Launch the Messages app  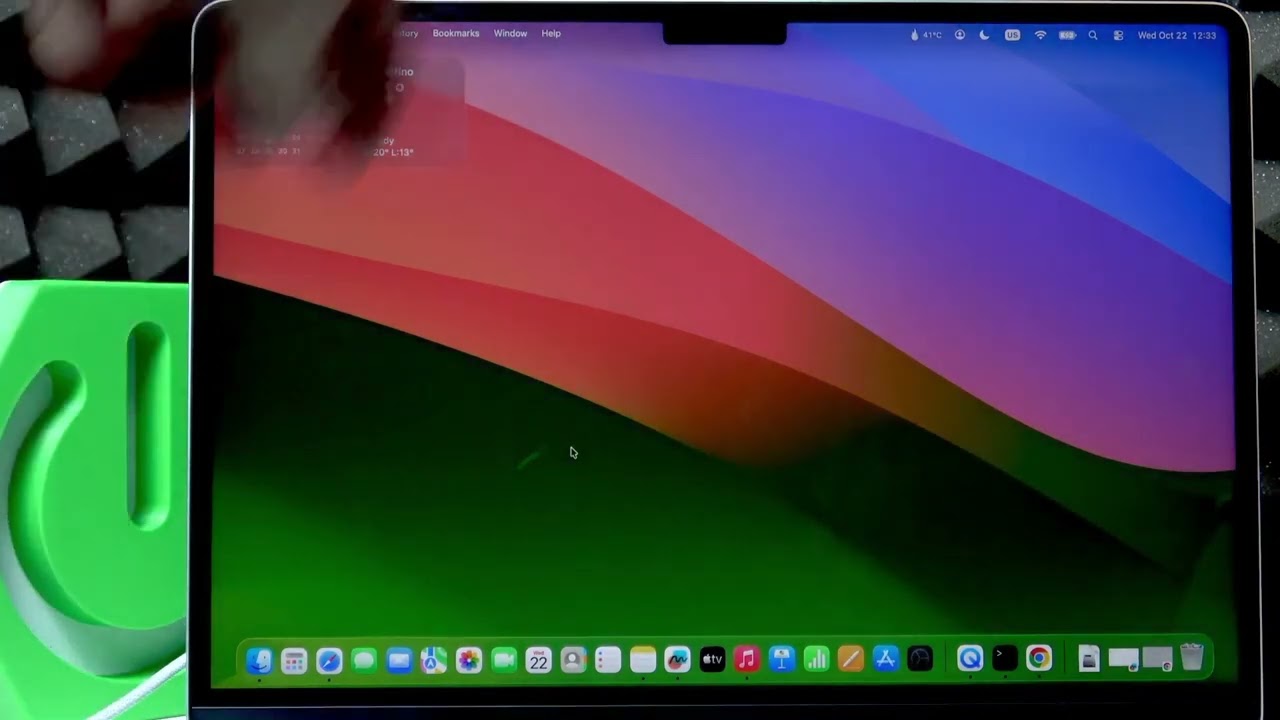pos(363,658)
